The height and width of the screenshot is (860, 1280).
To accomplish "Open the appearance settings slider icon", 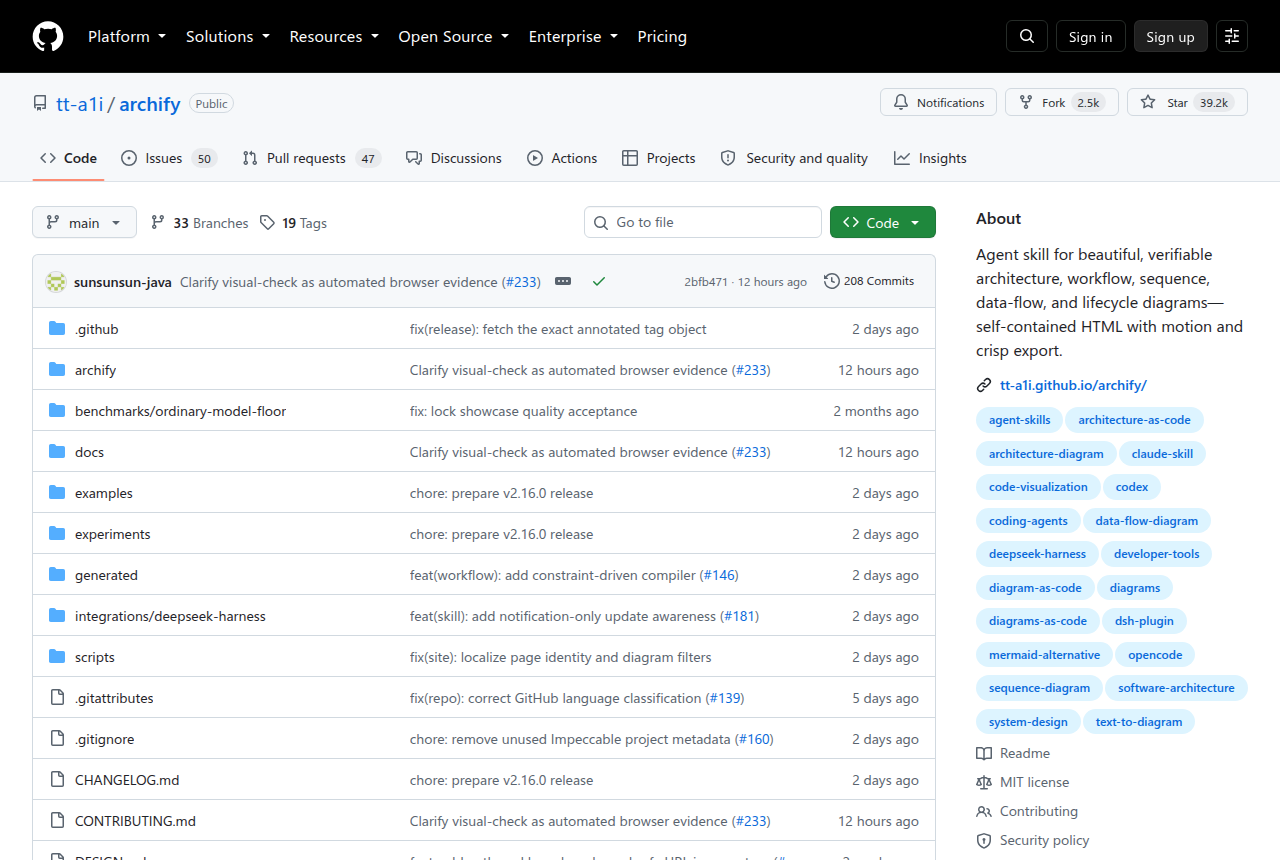I will click(x=1232, y=36).
